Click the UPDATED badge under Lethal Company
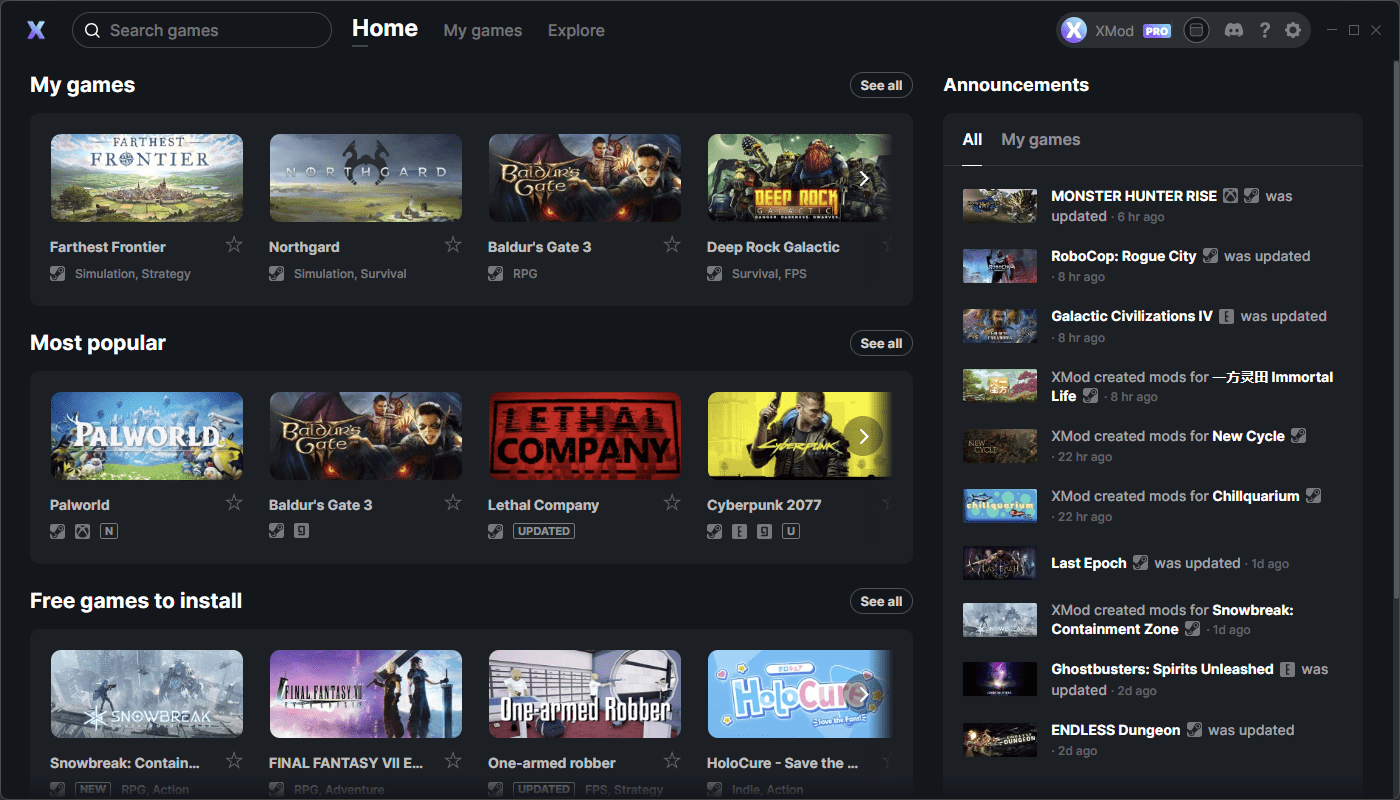 [x=544, y=531]
